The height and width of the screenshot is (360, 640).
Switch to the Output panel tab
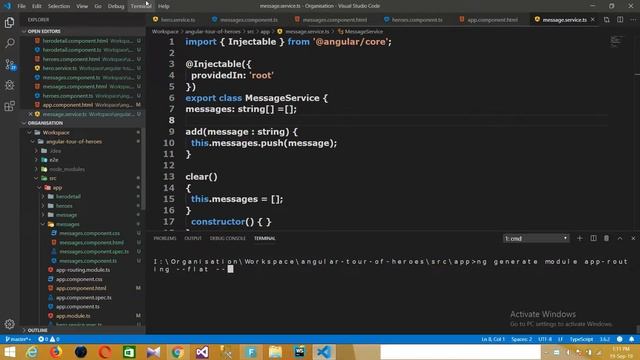(193, 238)
